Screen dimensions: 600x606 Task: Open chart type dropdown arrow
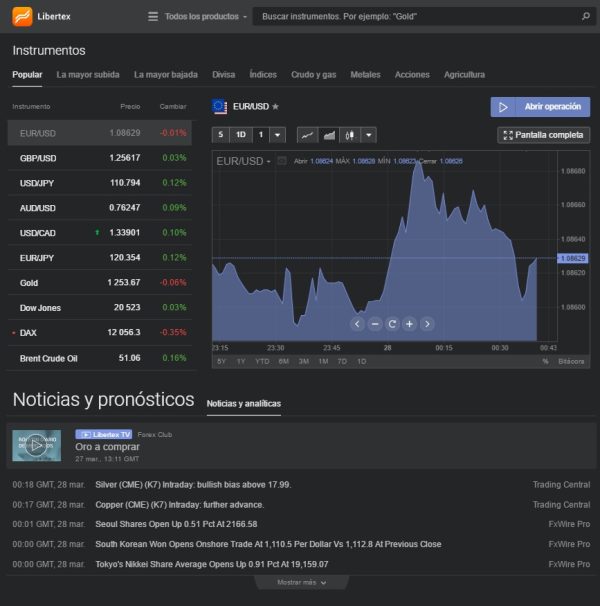369,135
